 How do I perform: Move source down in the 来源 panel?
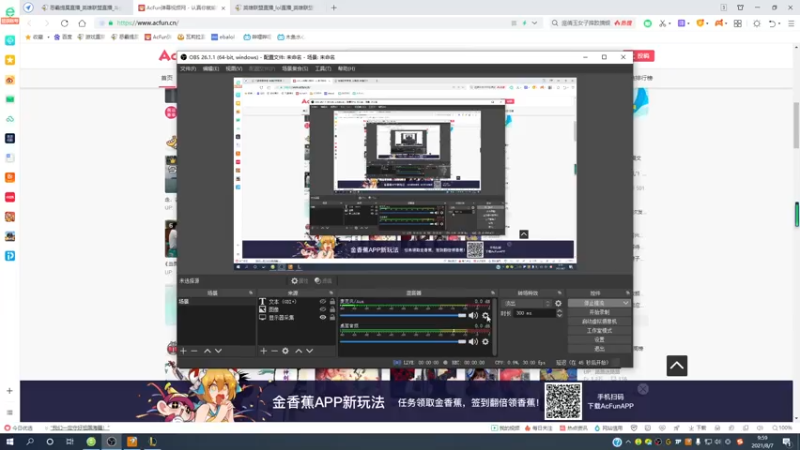point(310,351)
